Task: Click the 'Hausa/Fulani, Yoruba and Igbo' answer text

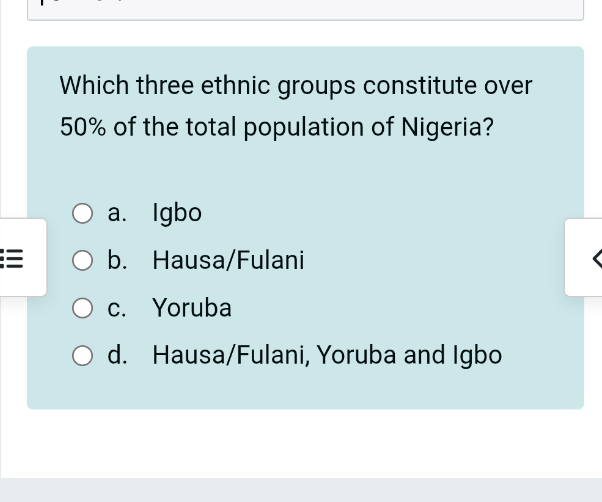Action: [x=327, y=355]
